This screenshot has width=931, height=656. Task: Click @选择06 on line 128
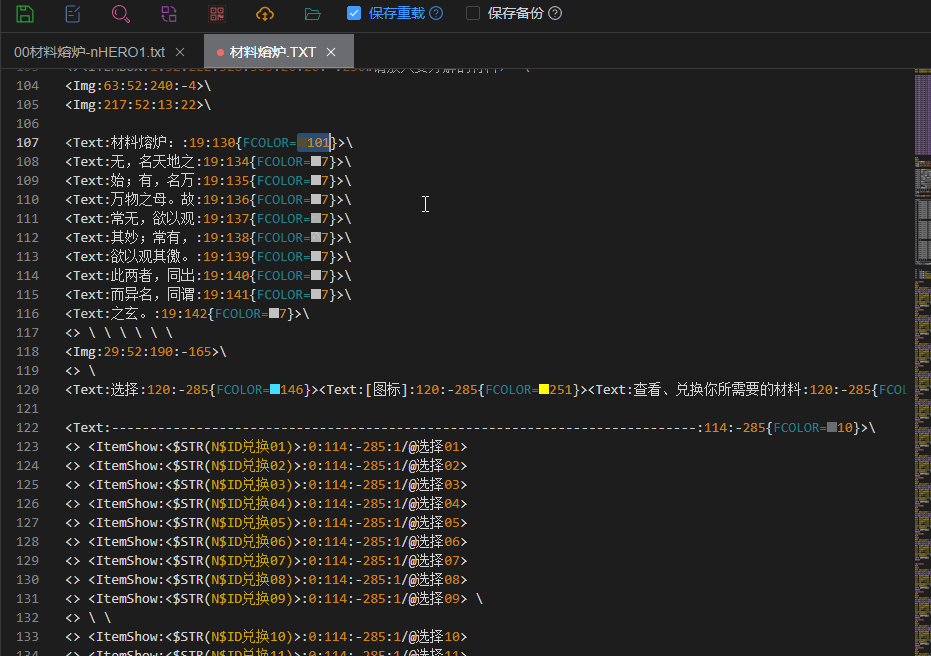point(434,541)
